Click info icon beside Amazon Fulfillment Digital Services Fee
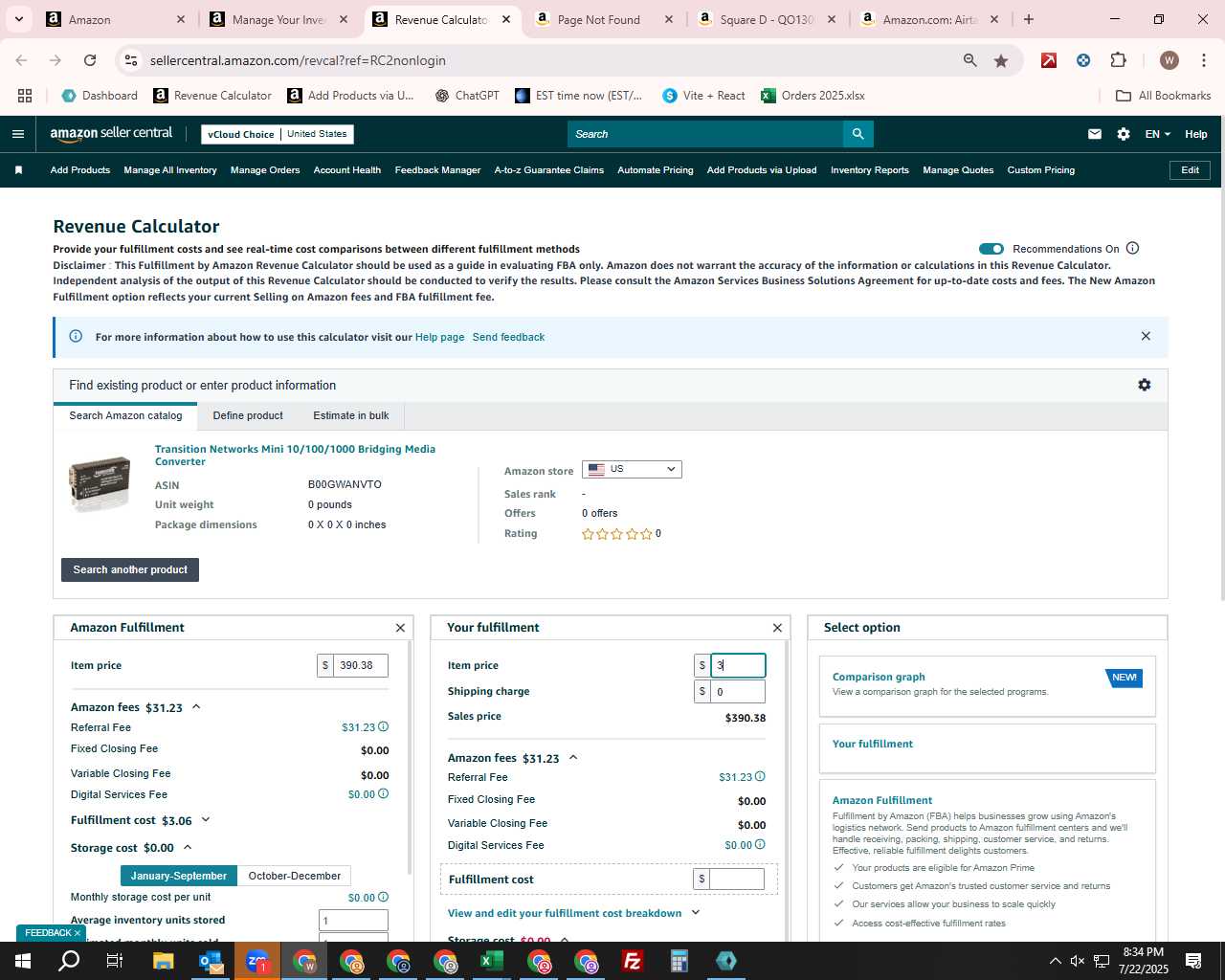1225x980 pixels. 384,794
